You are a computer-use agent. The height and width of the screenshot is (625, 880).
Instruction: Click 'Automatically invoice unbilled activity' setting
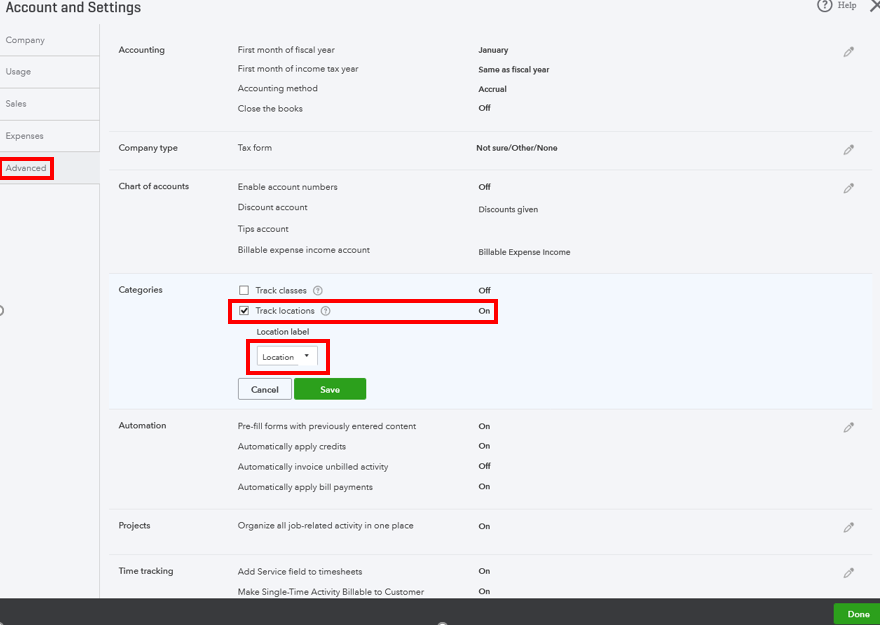[313, 467]
